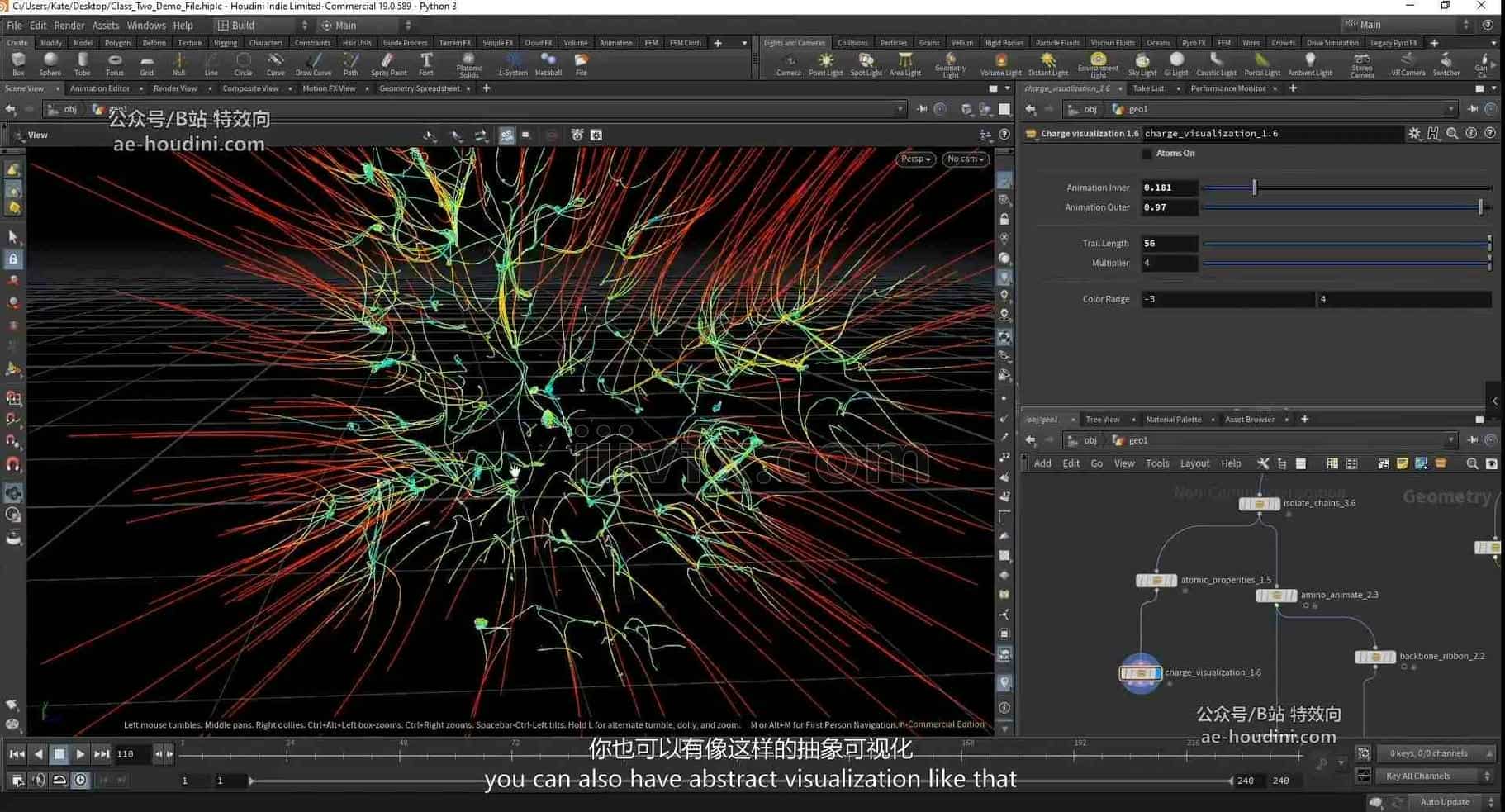The height and width of the screenshot is (812, 1505).
Task: Select the Tube shelf tool
Action: pos(83,64)
